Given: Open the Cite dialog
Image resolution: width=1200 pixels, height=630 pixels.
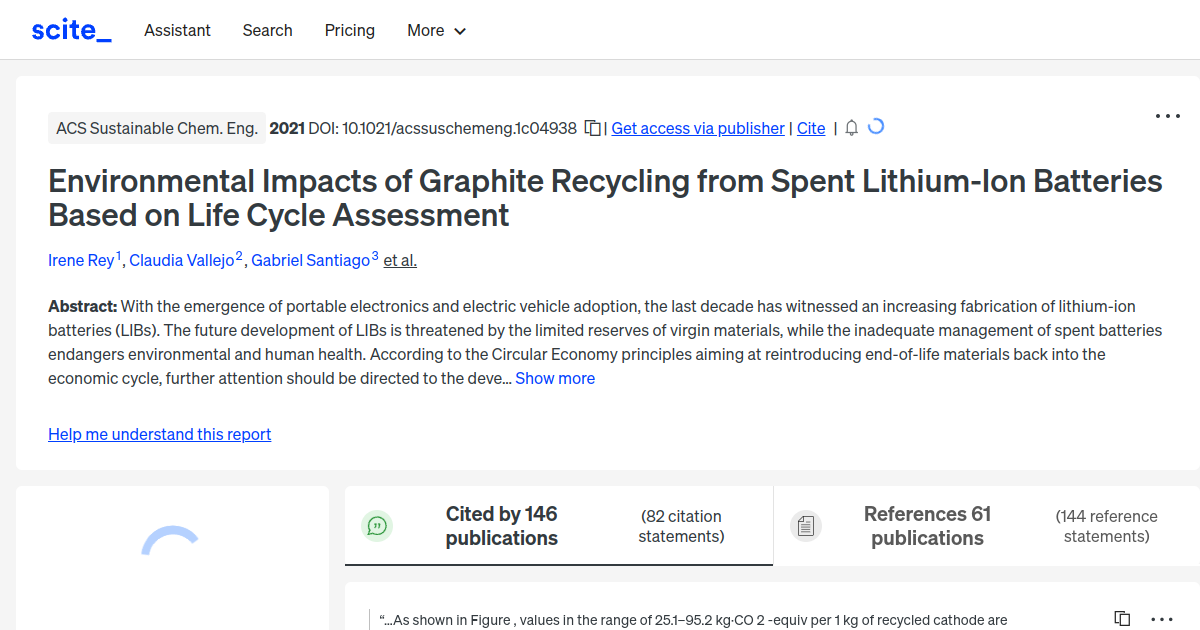Looking at the screenshot, I should coord(811,128).
